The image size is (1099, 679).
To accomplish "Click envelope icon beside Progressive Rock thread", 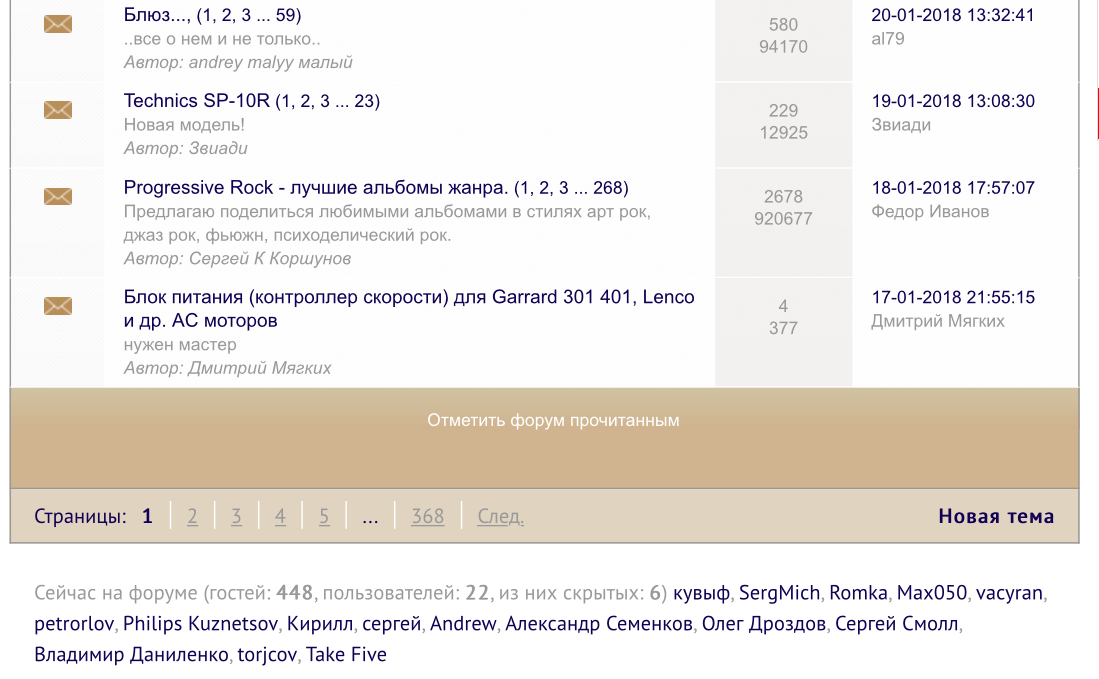I will [x=58, y=196].
